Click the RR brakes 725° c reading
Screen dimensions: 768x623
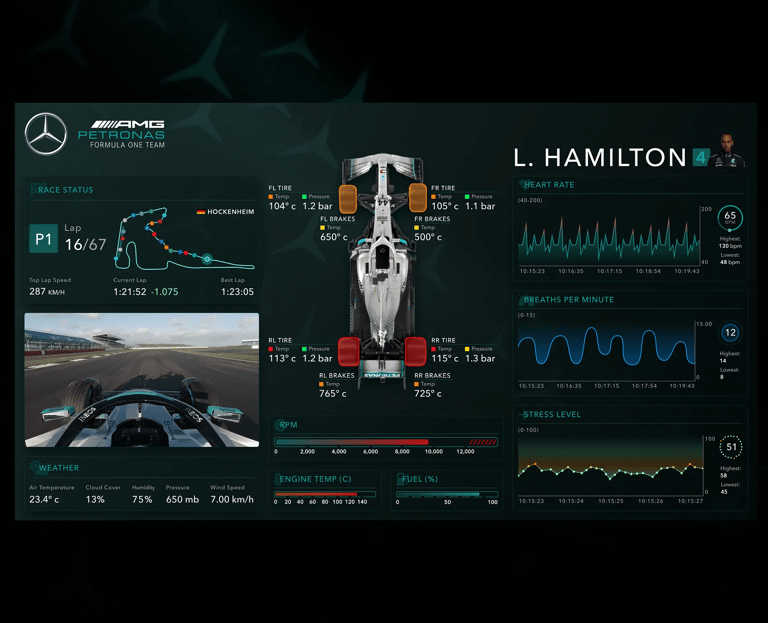[428, 394]
